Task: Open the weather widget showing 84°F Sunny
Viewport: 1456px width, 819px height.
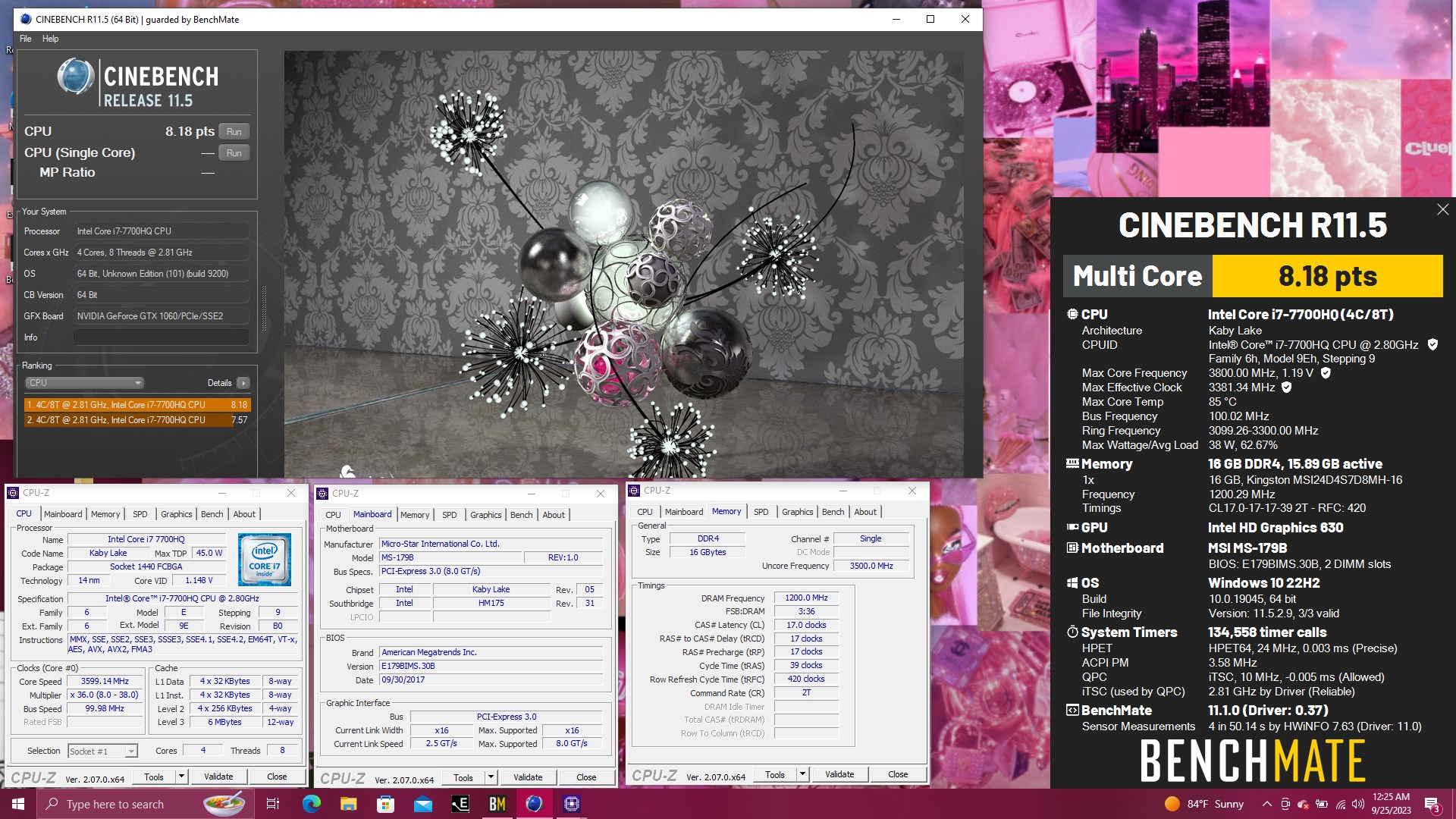Action: (x=1203, y=804)
